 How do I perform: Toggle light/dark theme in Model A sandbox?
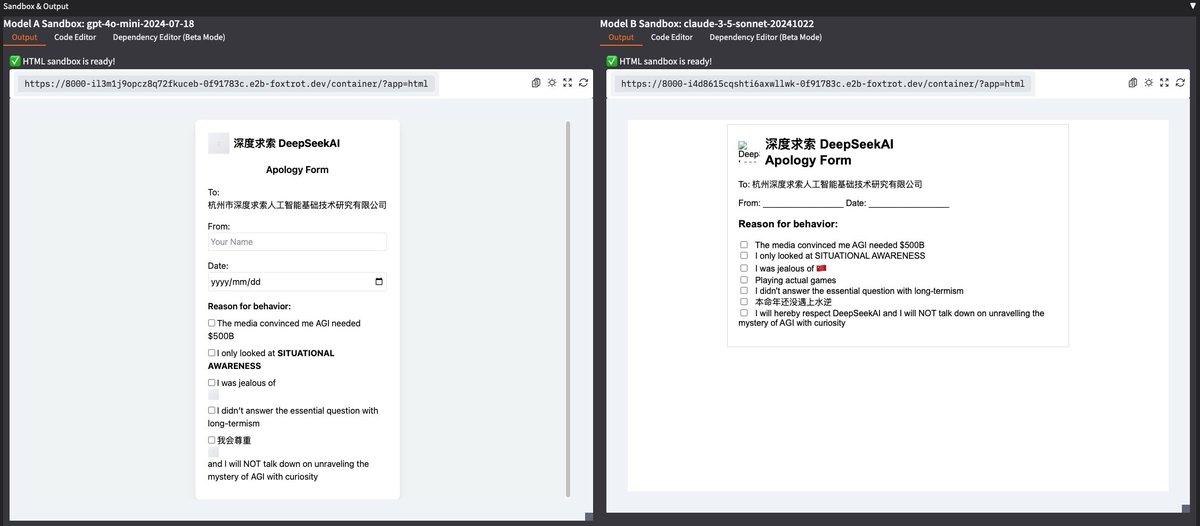(551, 83)
